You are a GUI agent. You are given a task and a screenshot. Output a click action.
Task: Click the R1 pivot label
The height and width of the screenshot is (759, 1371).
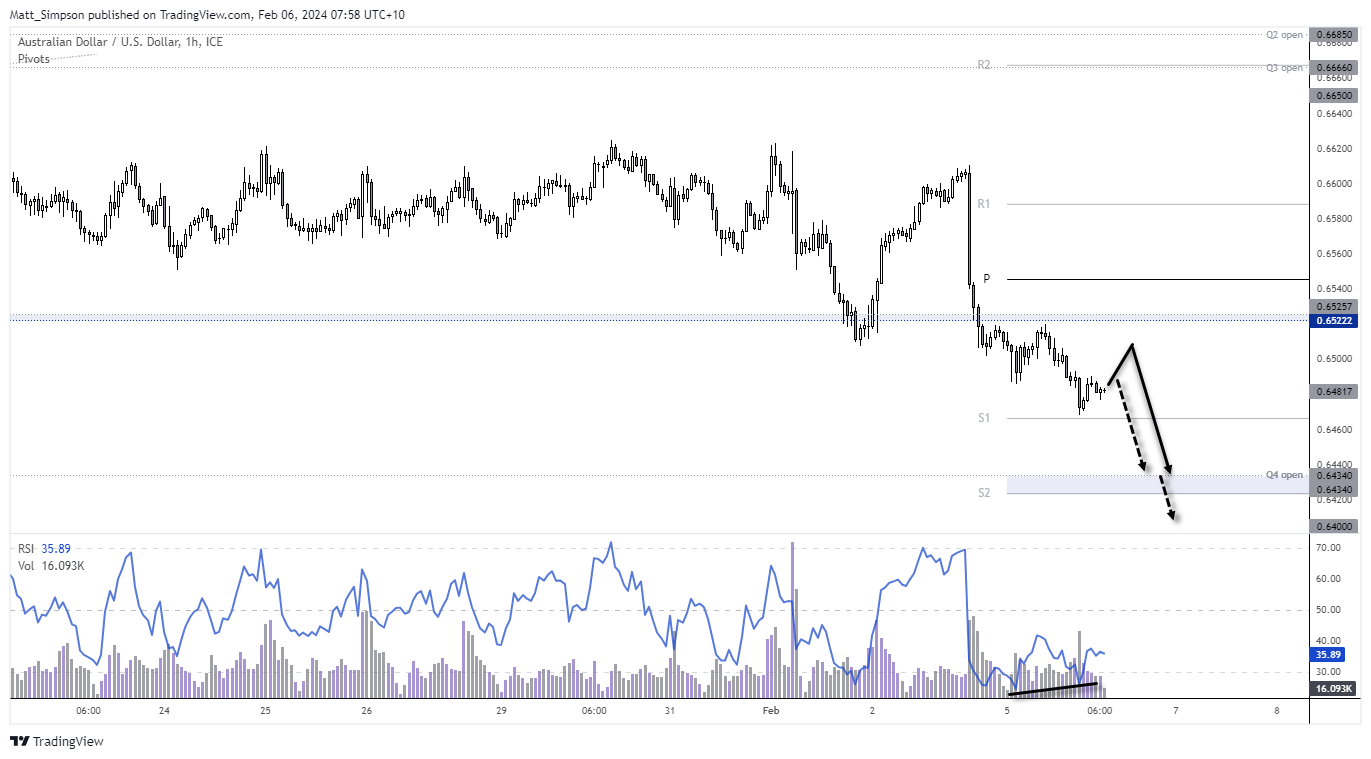click(x=984, y=204)
